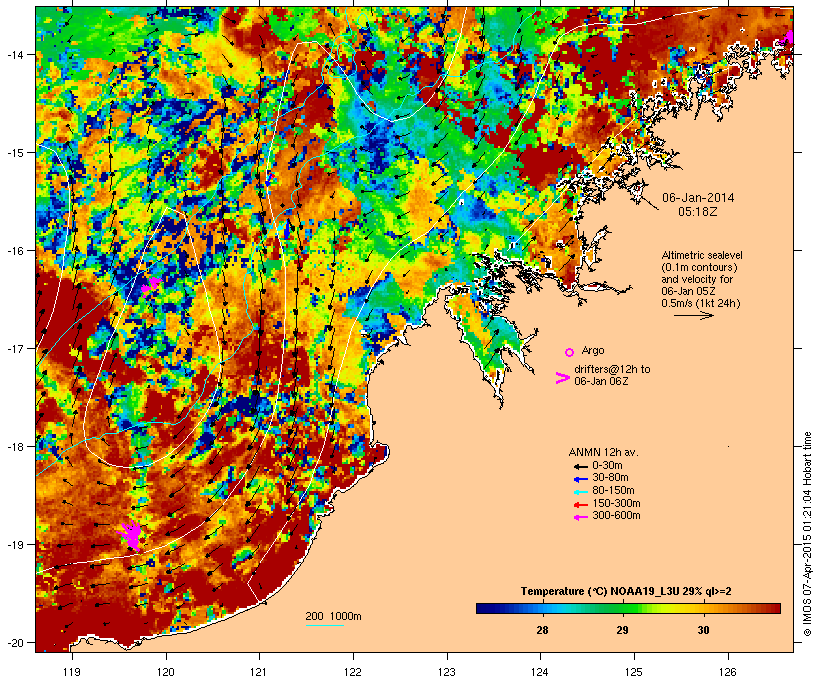
Task: Click the -15 latitude axis label
Action: [x=14, y=153]
